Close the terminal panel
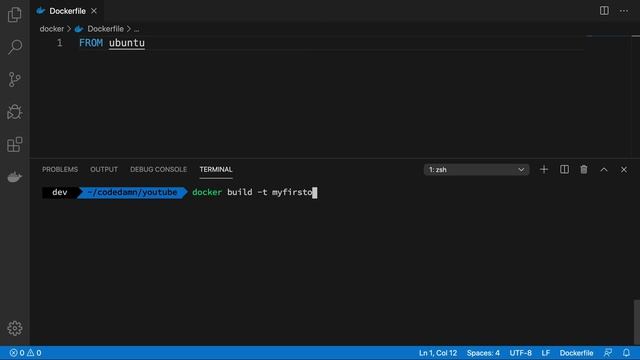Screen dimensions: 640x360 tap(624, 169)
